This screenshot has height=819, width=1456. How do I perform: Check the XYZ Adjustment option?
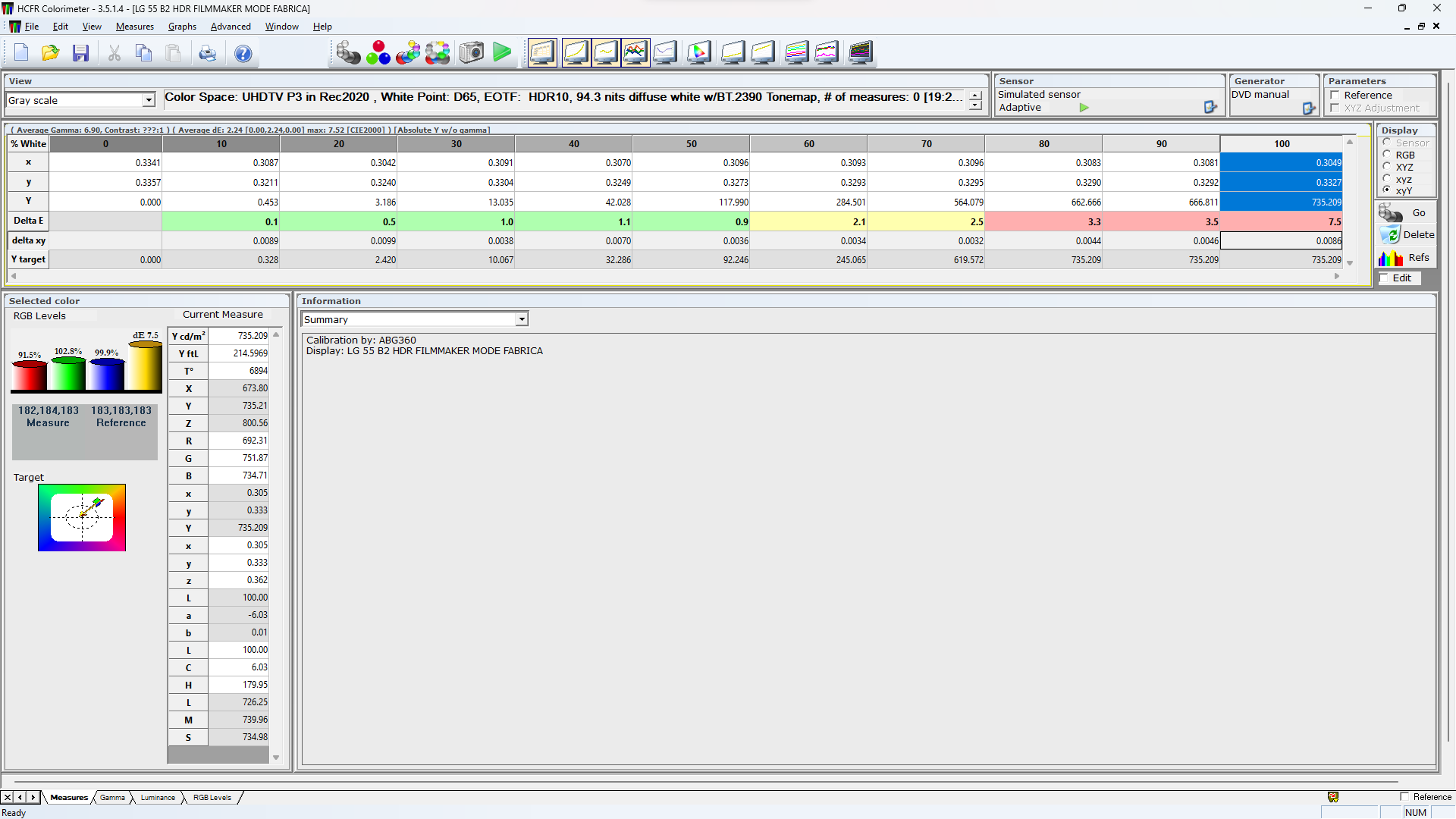click(x=1335, y=108)
